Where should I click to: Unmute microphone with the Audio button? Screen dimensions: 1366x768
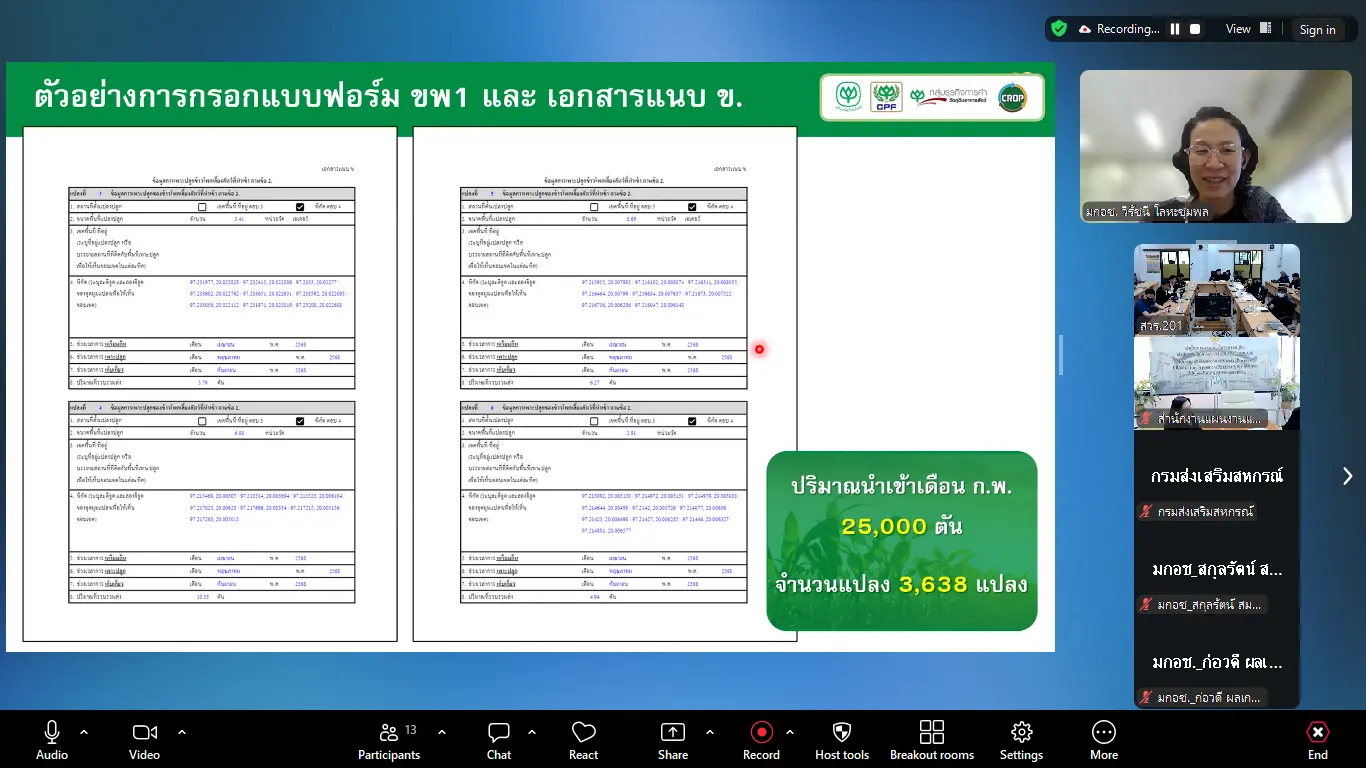point(52,740)
